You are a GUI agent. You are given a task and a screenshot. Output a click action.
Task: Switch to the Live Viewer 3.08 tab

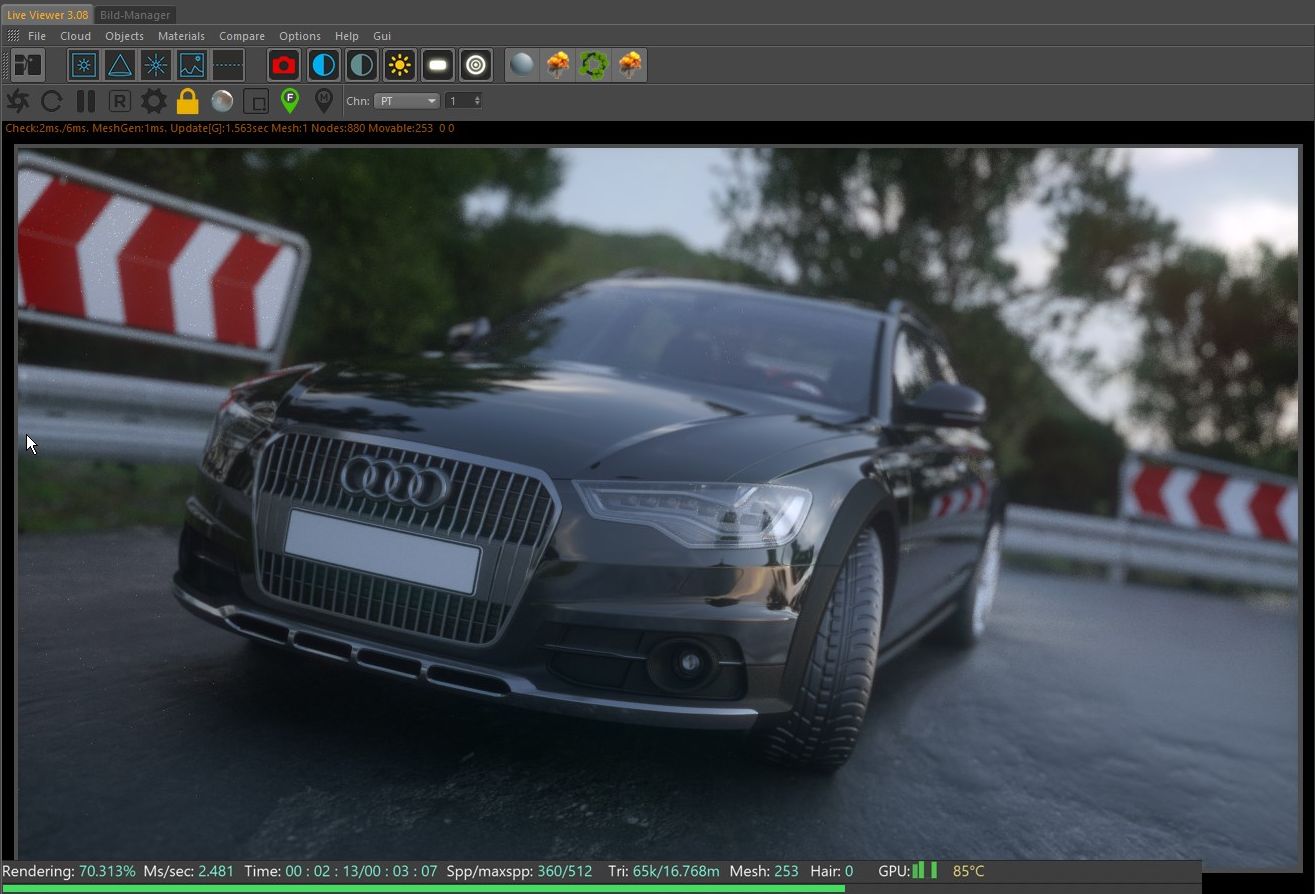coord(47,15)
